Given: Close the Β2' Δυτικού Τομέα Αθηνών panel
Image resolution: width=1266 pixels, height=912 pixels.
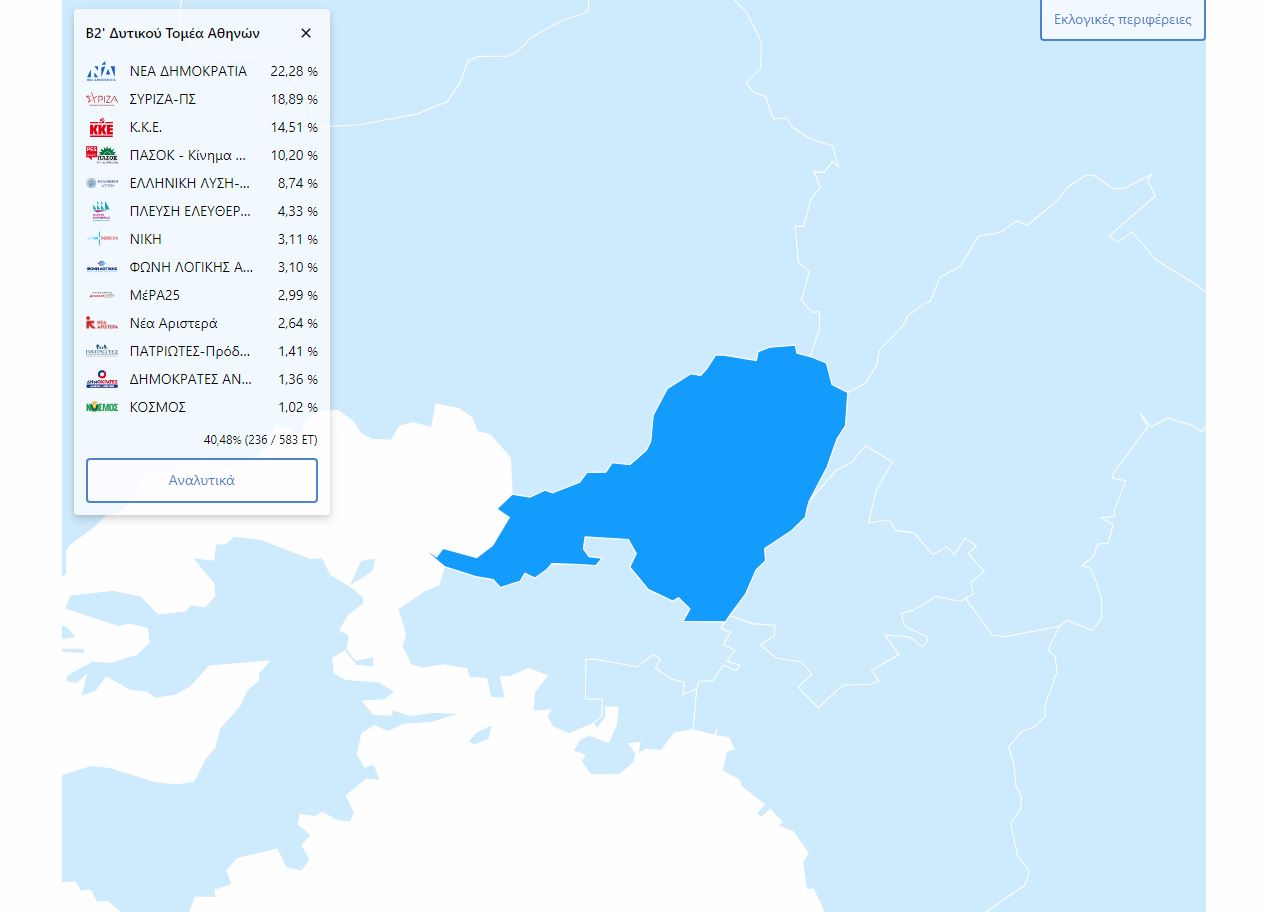Looking at the screenshot, I should click(x=306, y=33).
